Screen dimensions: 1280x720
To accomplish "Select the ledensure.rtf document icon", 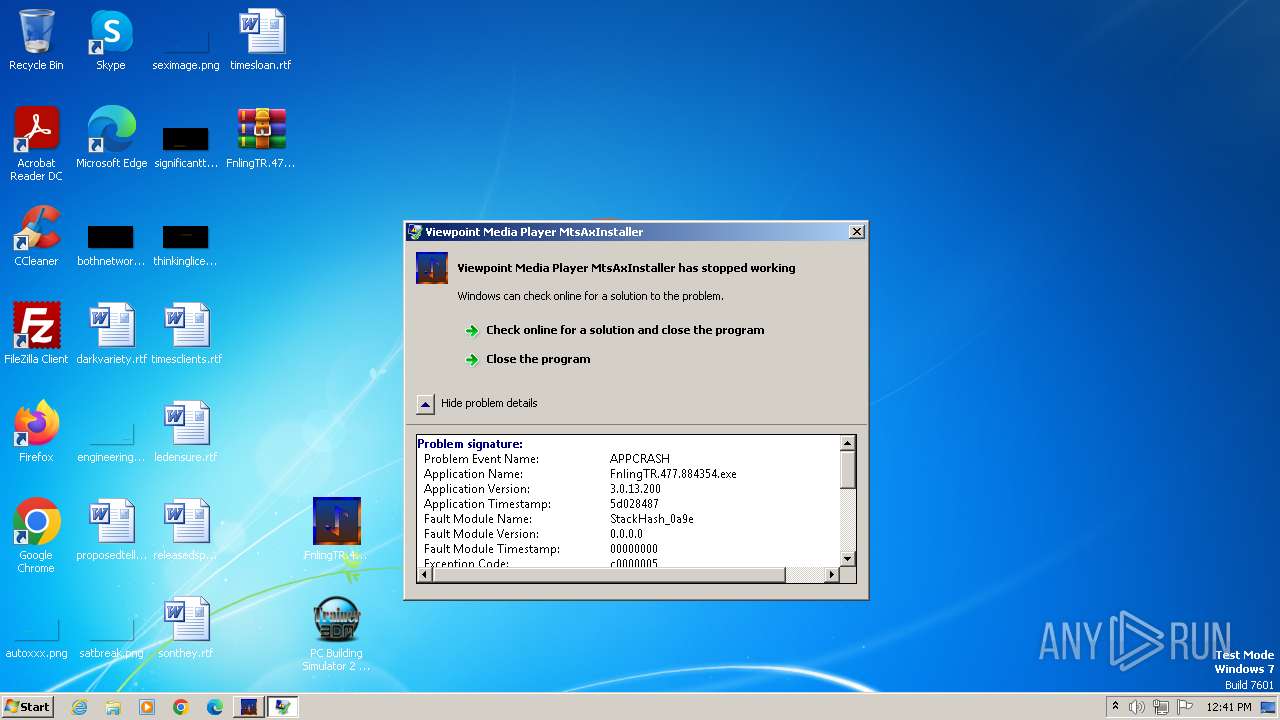I will coord(186,432).
